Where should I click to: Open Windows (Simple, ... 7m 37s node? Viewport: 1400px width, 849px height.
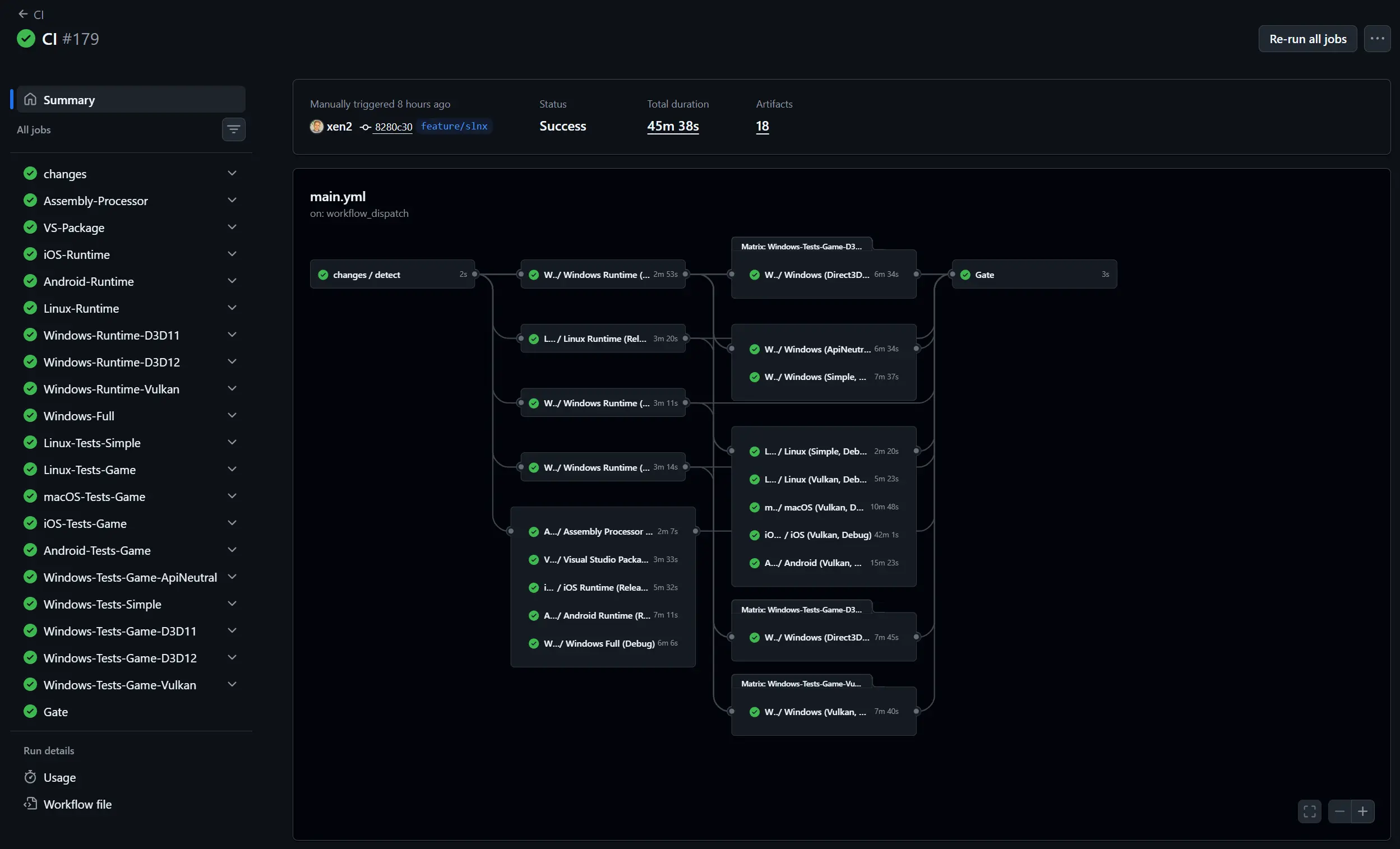coord(823,377)
